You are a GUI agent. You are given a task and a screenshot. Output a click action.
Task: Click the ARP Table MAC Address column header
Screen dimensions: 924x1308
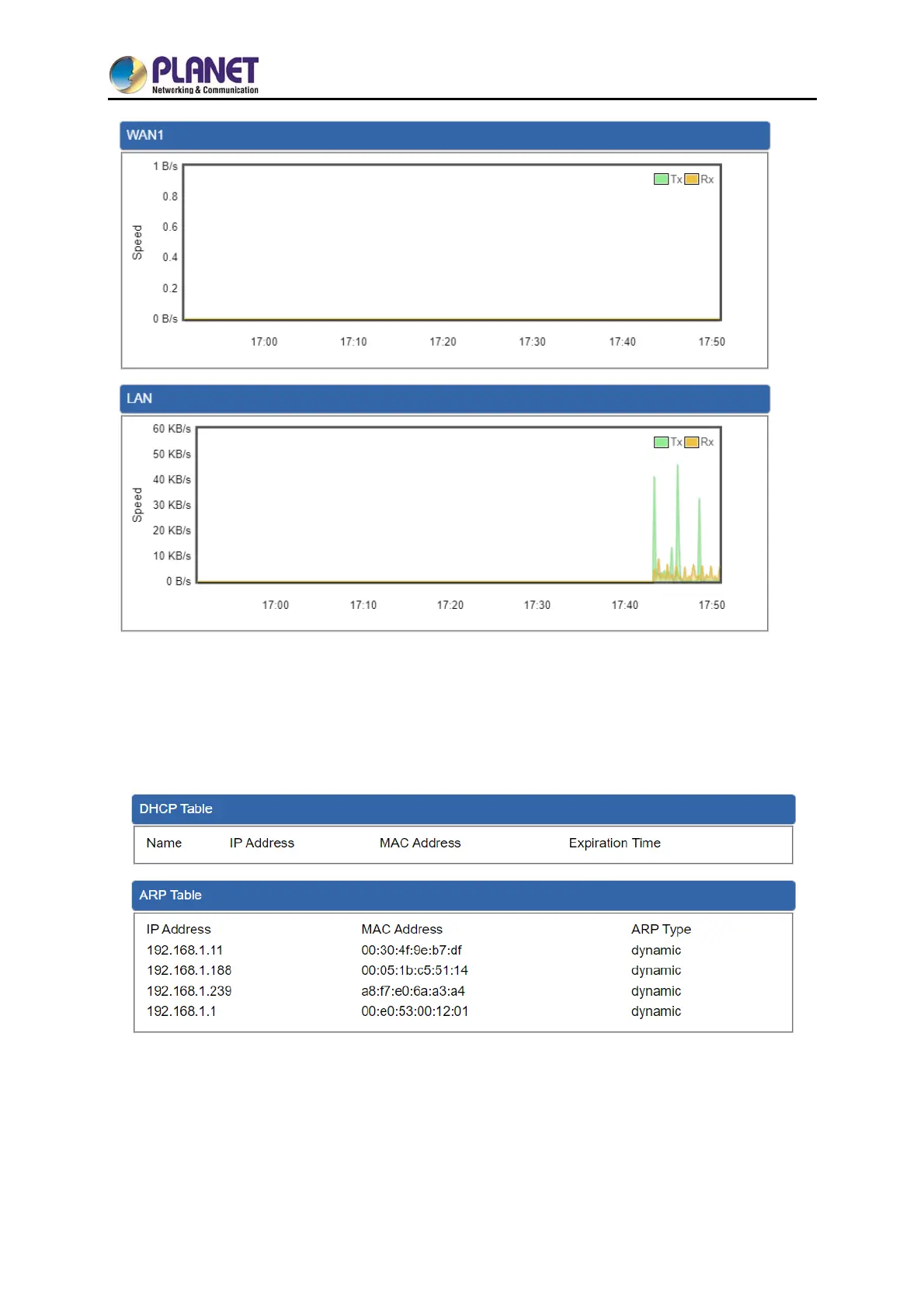(402, 930)
